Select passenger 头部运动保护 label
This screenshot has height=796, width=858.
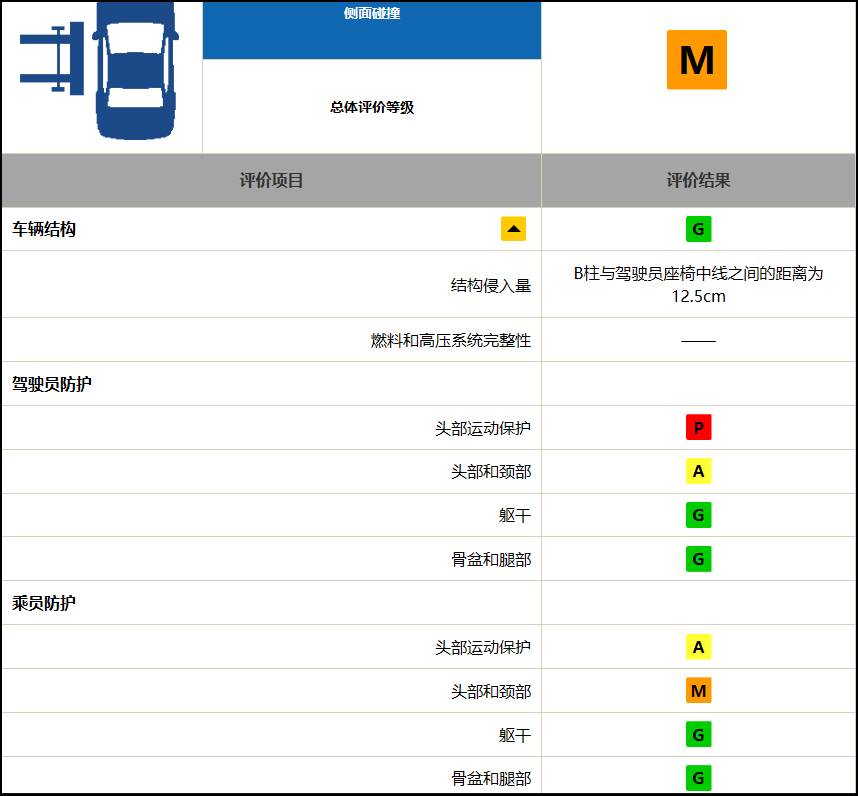tap(483, 648)
